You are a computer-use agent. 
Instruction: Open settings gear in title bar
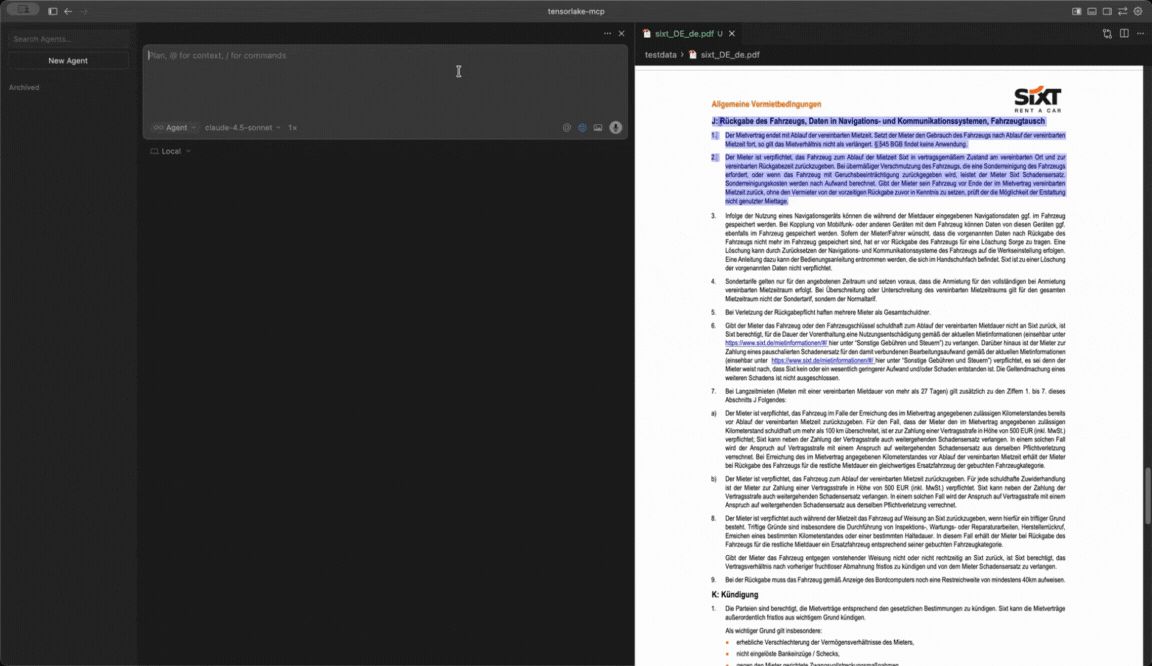[1138, 11]
